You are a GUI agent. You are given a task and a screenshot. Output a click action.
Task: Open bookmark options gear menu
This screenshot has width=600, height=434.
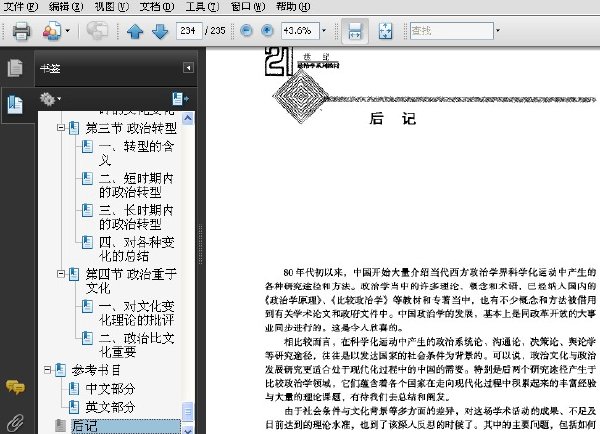50,99
